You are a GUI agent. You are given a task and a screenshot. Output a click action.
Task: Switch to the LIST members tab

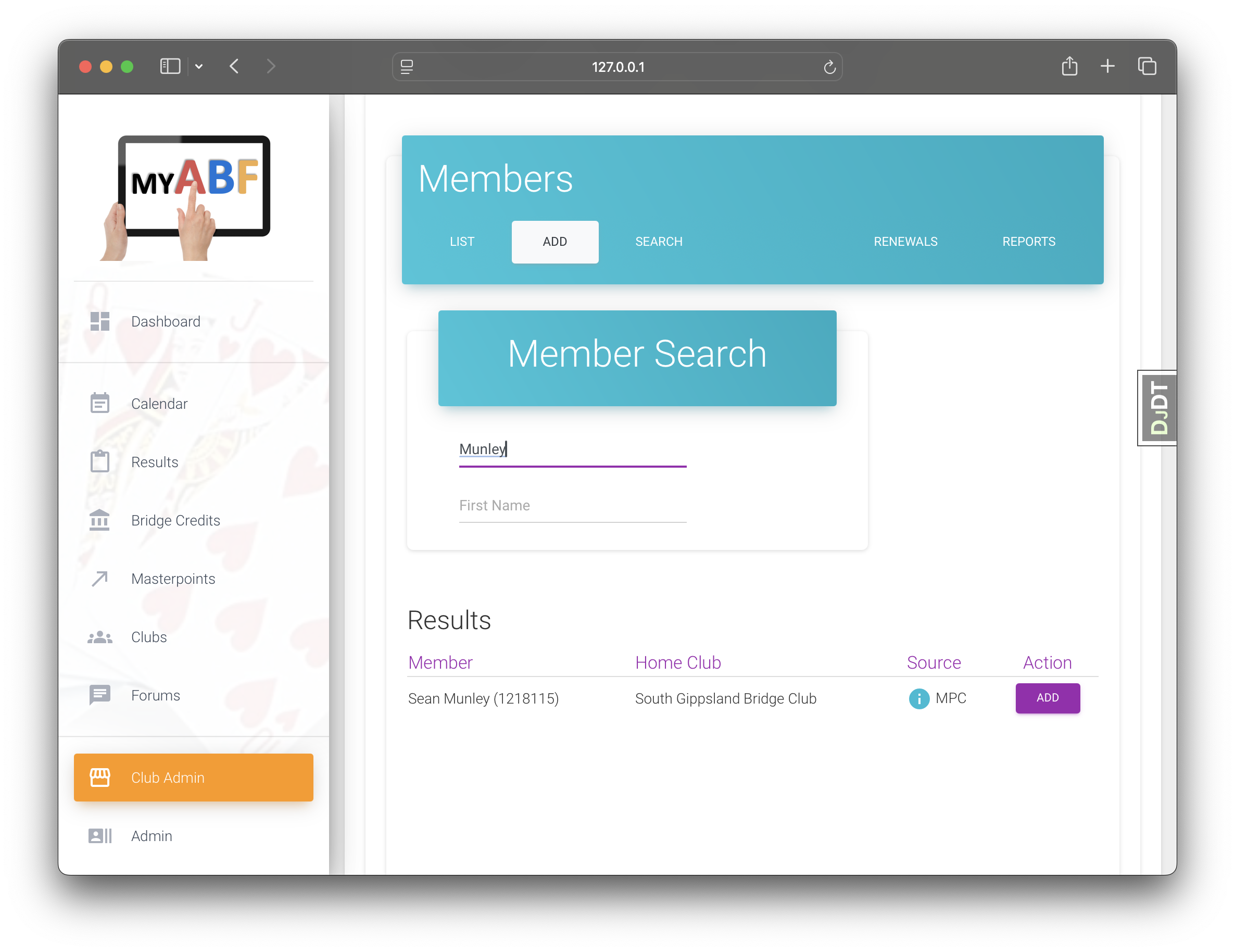pyautogui.click(x=461, y=242)
